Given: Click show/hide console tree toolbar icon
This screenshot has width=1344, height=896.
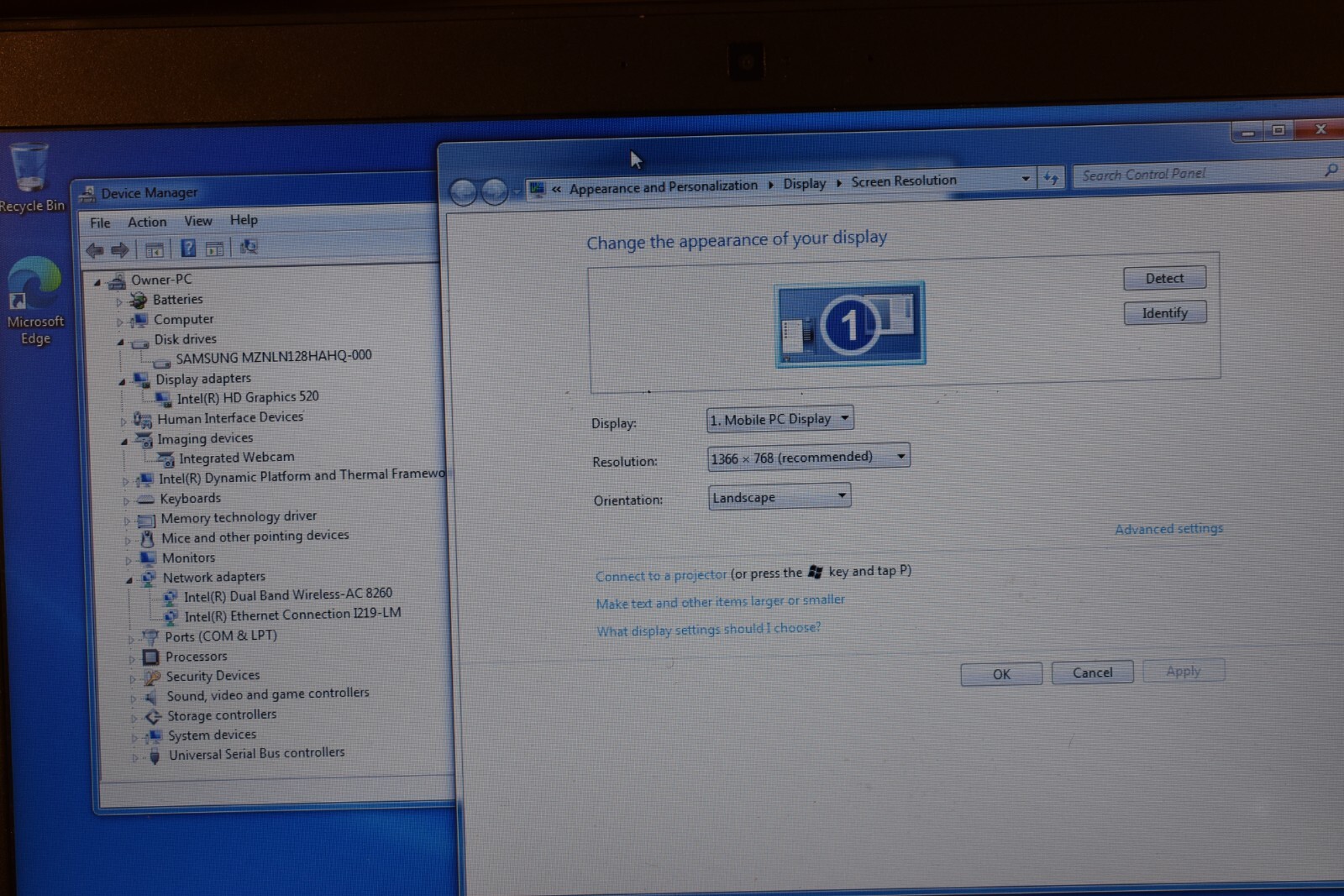Looking at the screenshot, I should coord(155,249).
